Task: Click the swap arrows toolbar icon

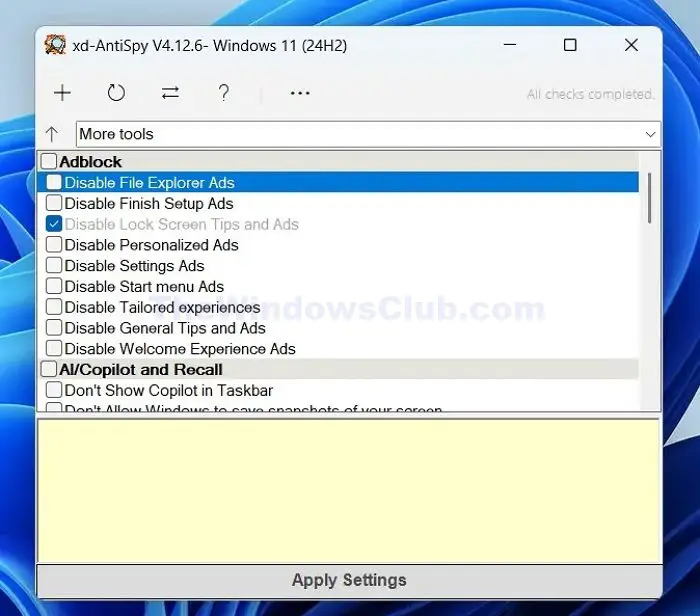Action: [x=170, y=93]
